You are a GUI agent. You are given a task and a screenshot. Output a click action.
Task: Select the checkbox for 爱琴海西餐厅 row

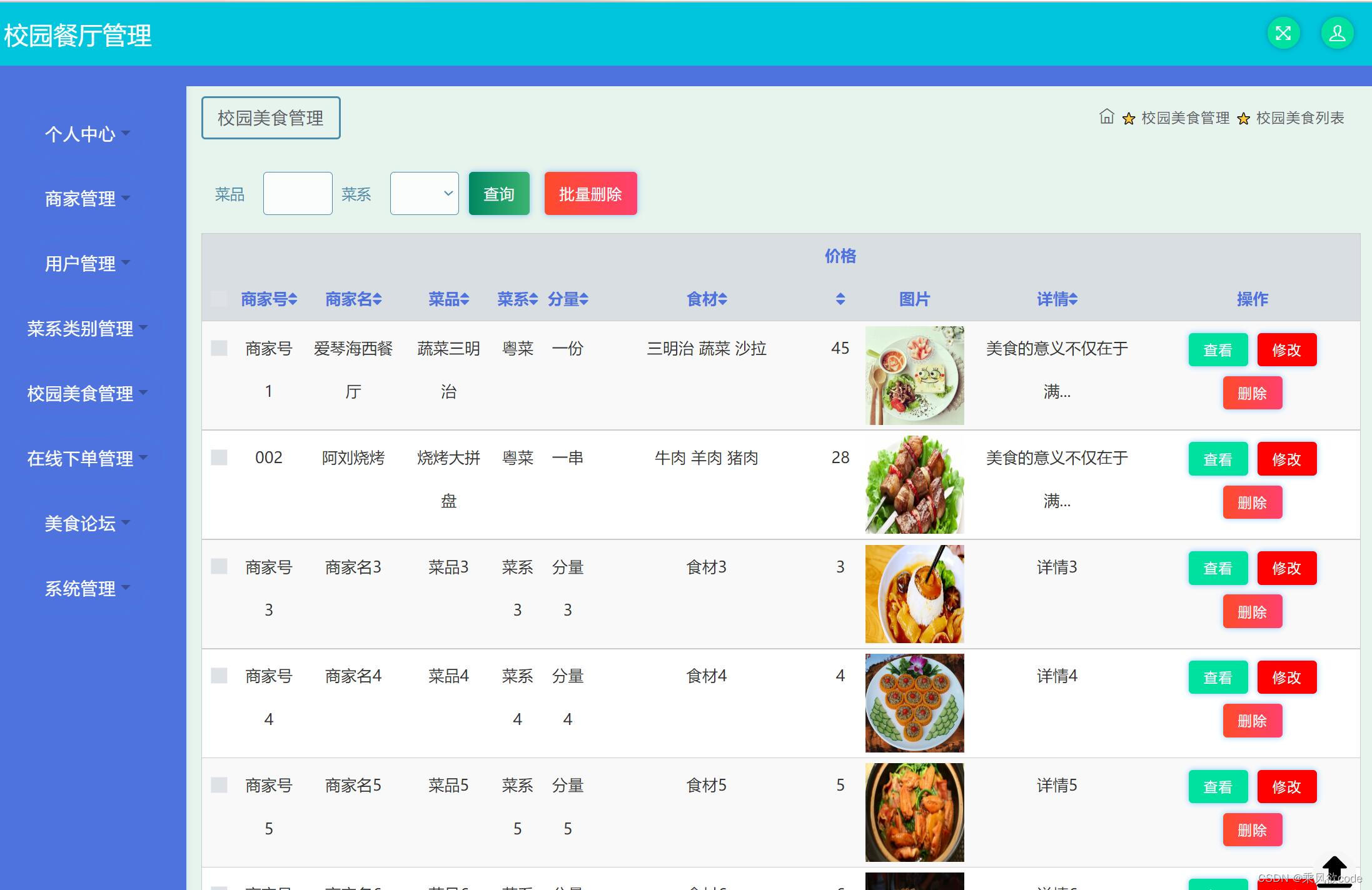(219, 349)
